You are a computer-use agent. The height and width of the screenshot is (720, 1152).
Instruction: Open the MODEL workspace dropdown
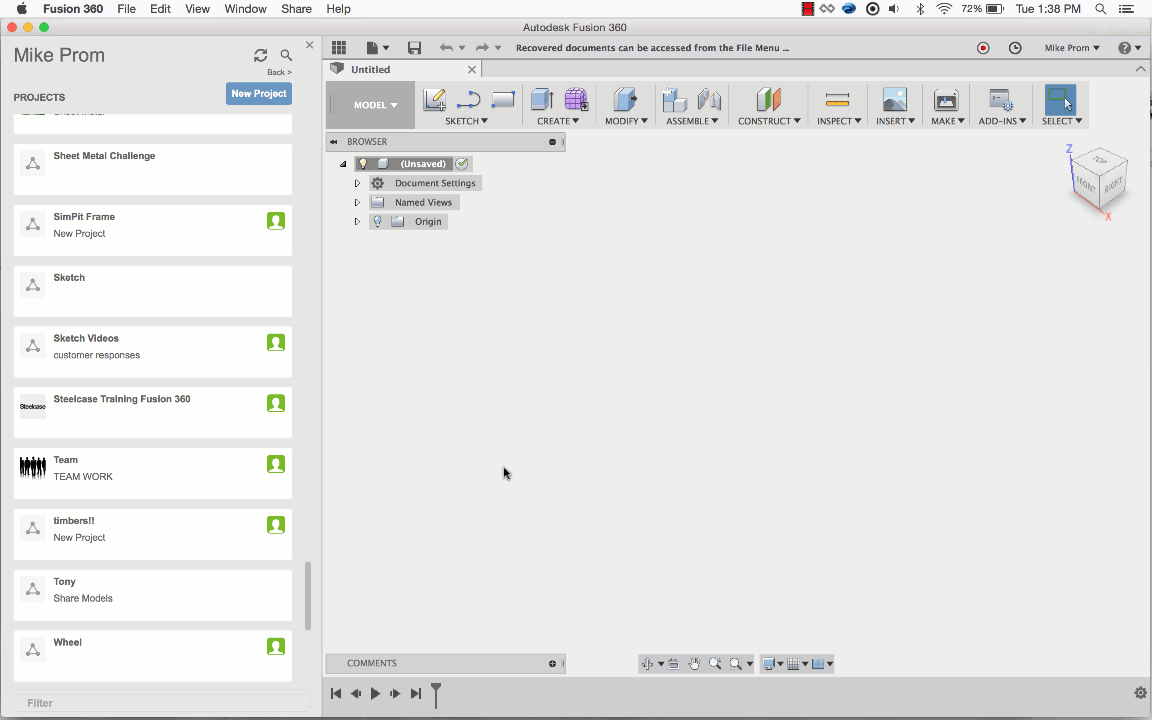(375, 105)
